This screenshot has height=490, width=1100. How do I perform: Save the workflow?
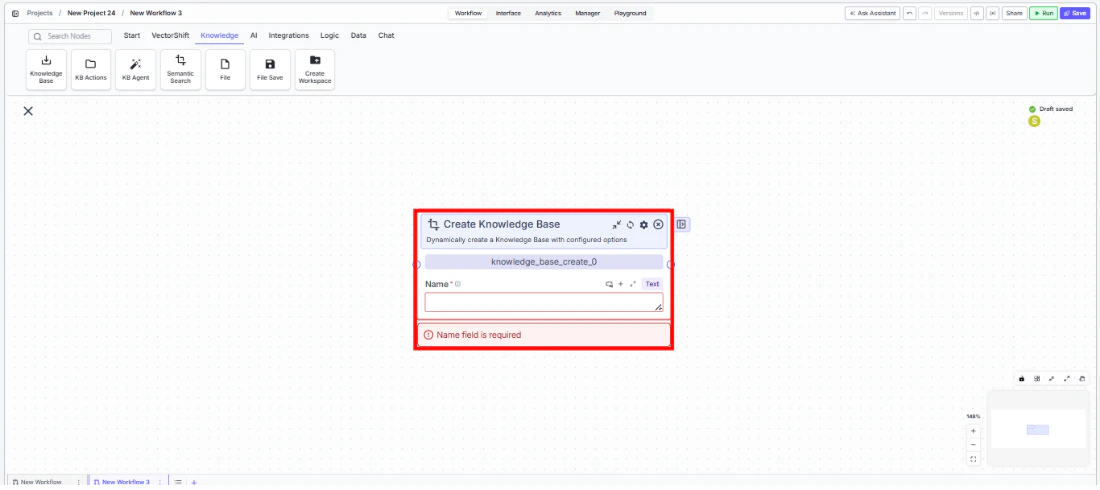pos(1075,13)
